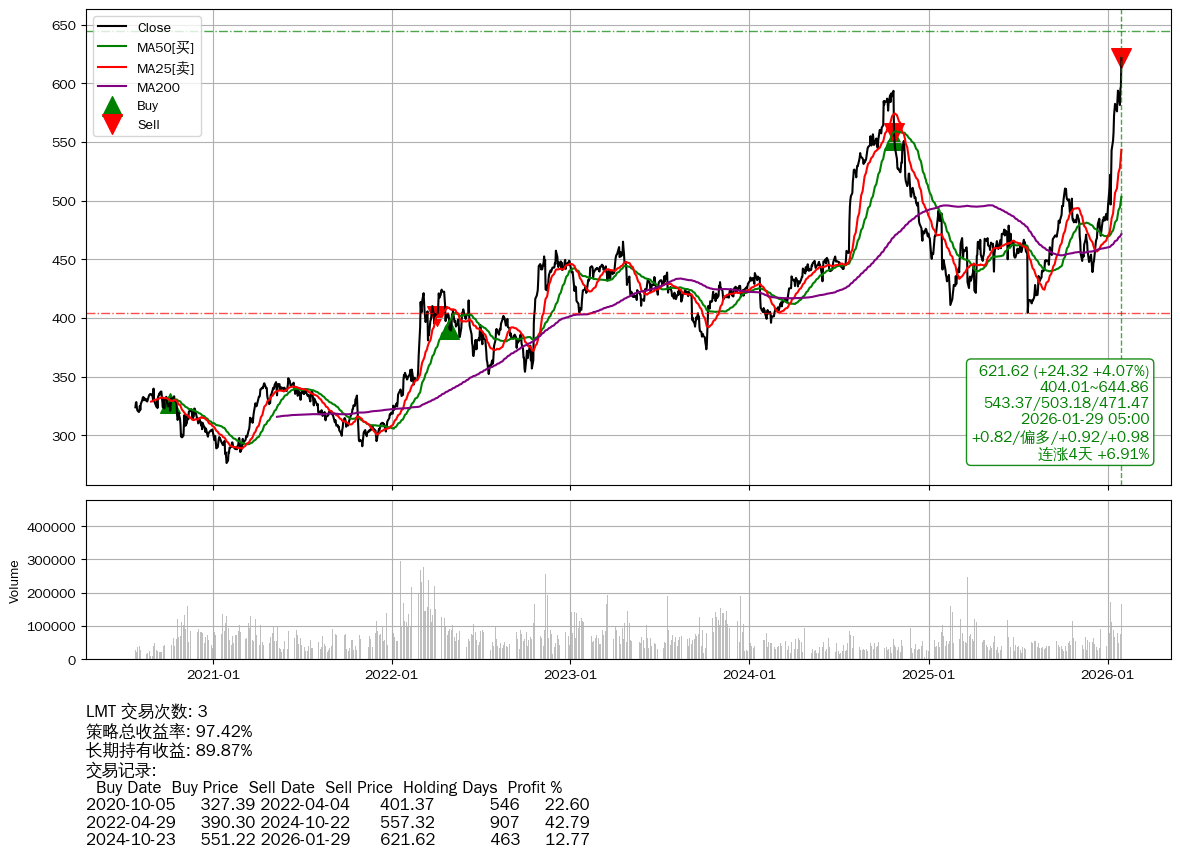Click the 2021-01 tick label on the date axis
The width and height of the screenshot is (1180, 857).
[213, 675]
